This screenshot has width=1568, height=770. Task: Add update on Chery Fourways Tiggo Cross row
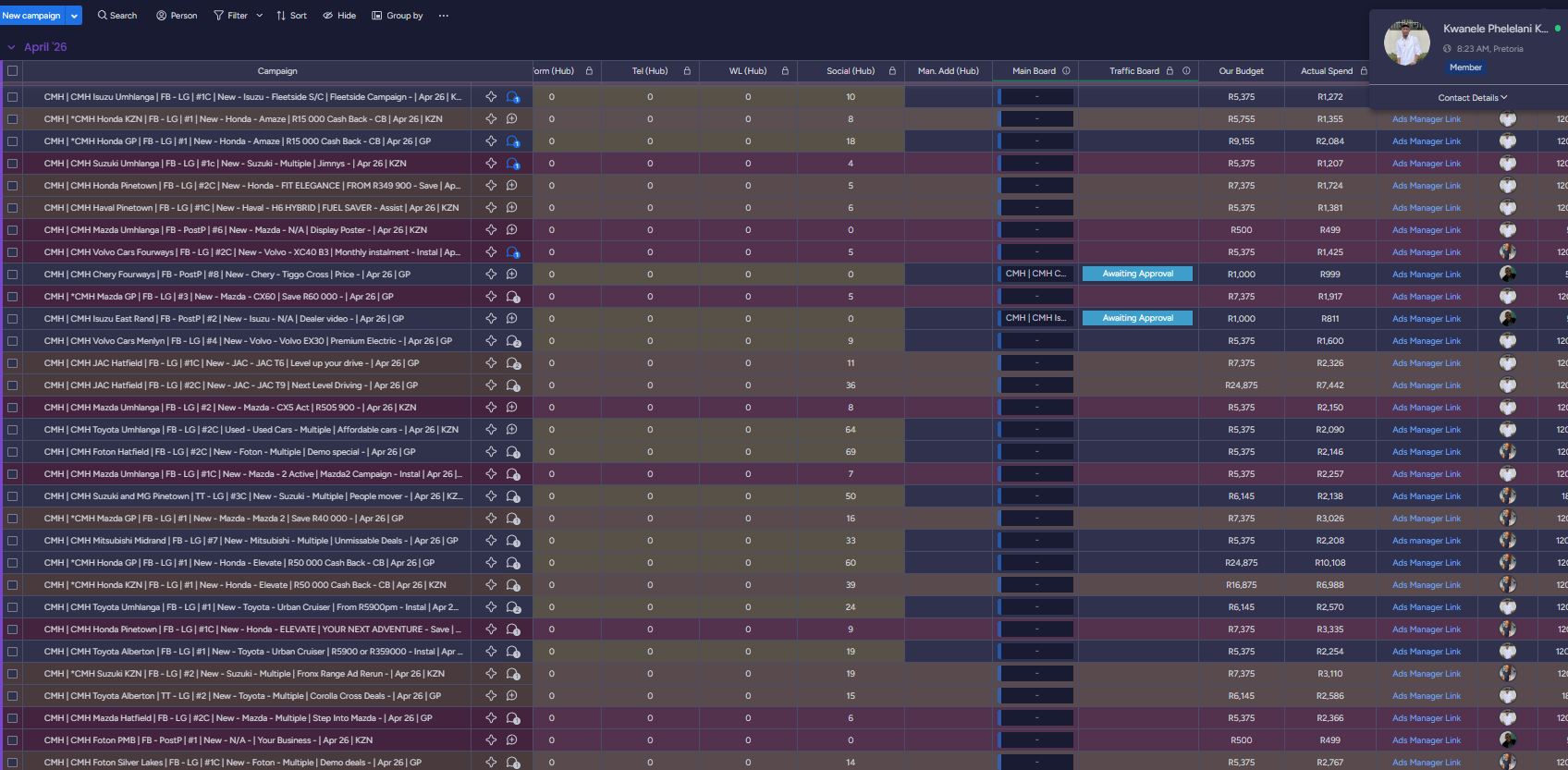pos(512,275)
